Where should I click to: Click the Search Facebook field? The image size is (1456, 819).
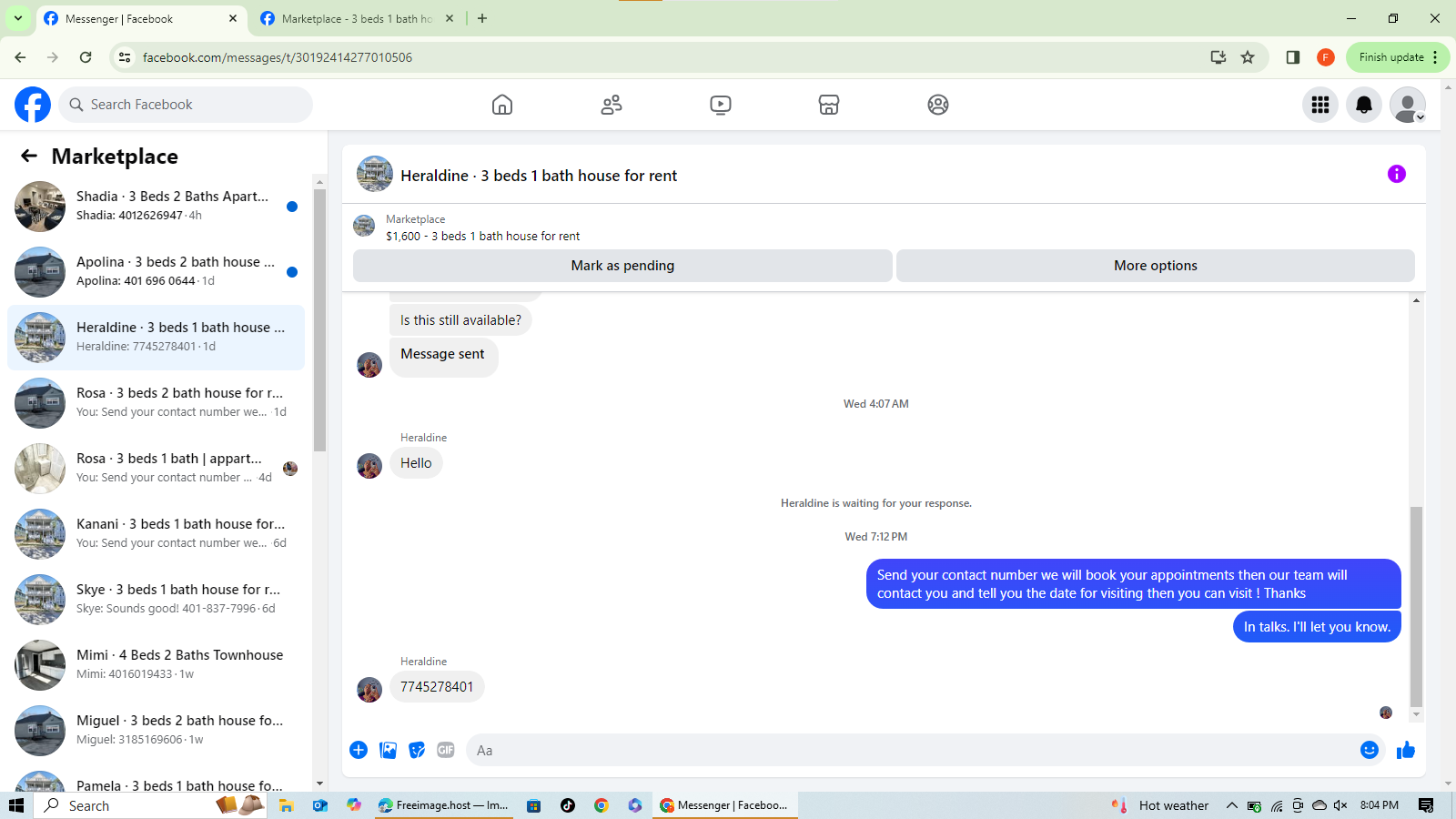(x=186, y=105)
